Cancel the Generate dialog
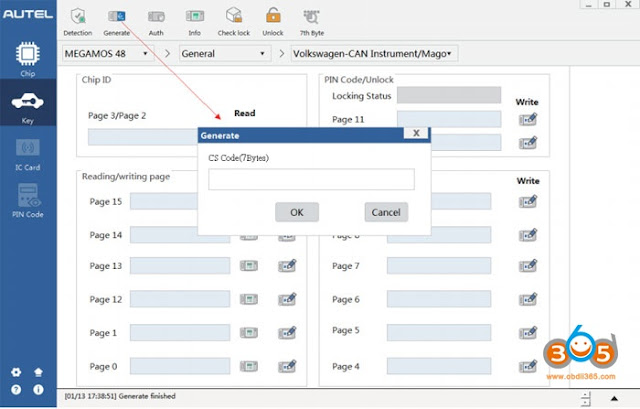The width and height of the screenshot is (640, 409). coord(386,212)
